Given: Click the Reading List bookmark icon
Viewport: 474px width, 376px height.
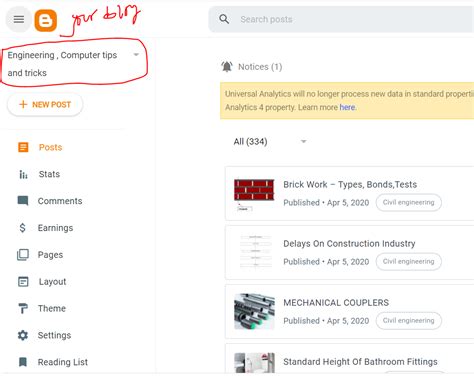Looking at the screenshot, I should click(x=23, y=362).
